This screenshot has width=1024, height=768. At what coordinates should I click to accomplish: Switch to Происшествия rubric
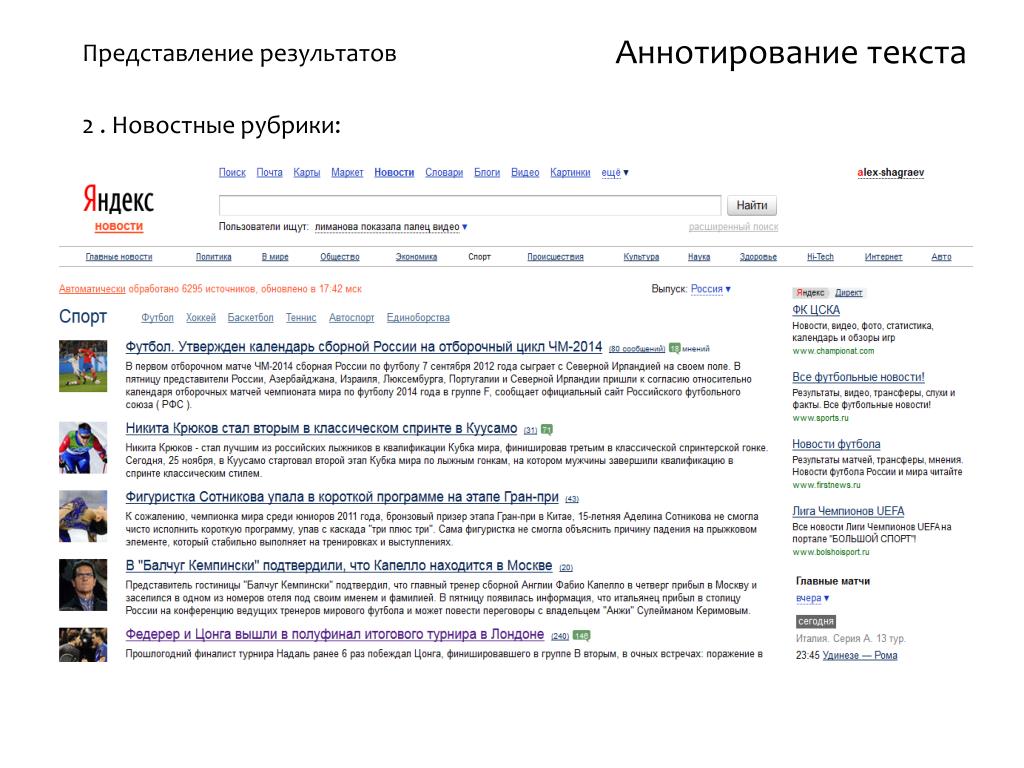click(x=555, y=257)
